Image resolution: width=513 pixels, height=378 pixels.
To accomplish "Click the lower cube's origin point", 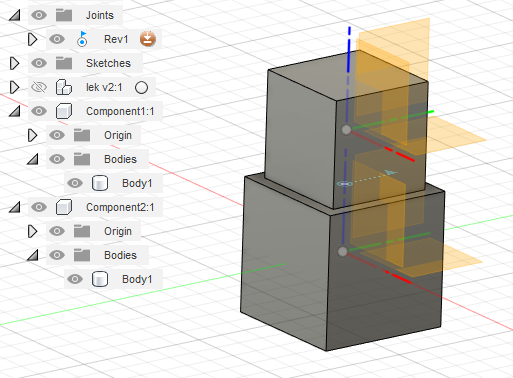I will click(342, 252).
